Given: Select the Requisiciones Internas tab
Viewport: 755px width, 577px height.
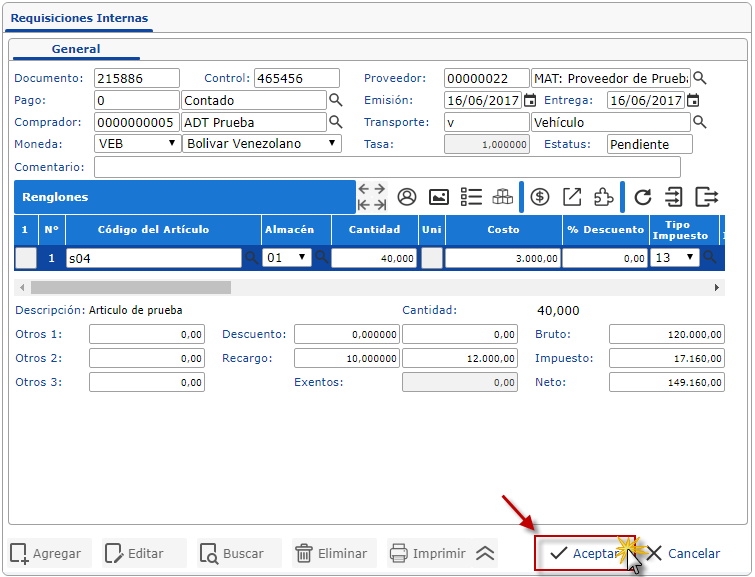Looking at the screenshot, I should point(79,18).
